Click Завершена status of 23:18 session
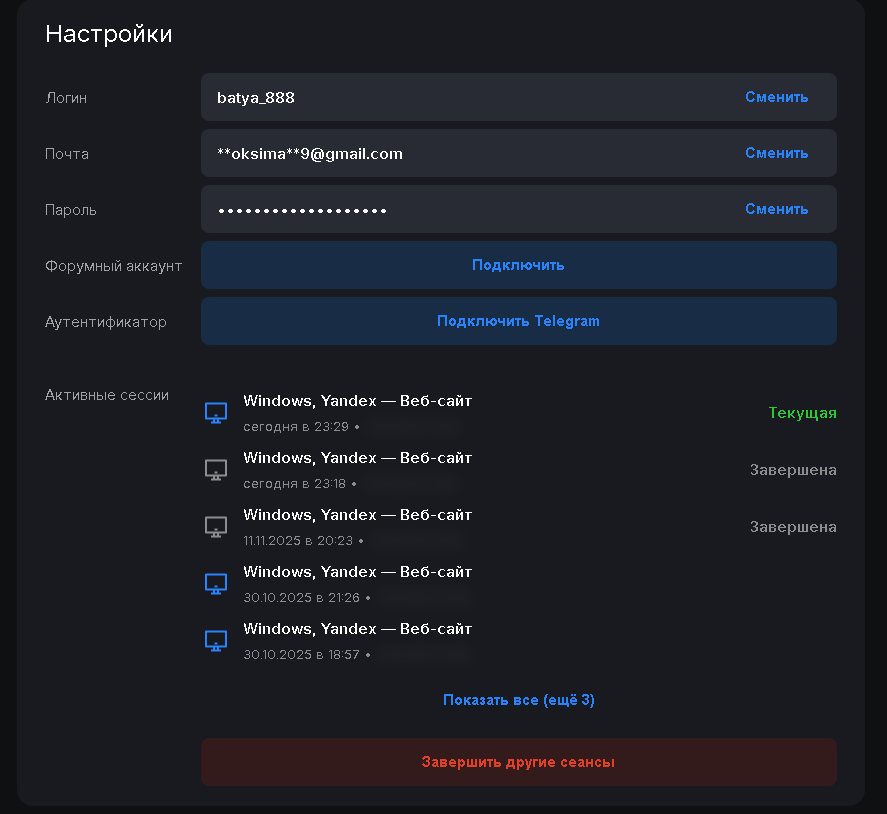The image size is (887, 814). 793,469
